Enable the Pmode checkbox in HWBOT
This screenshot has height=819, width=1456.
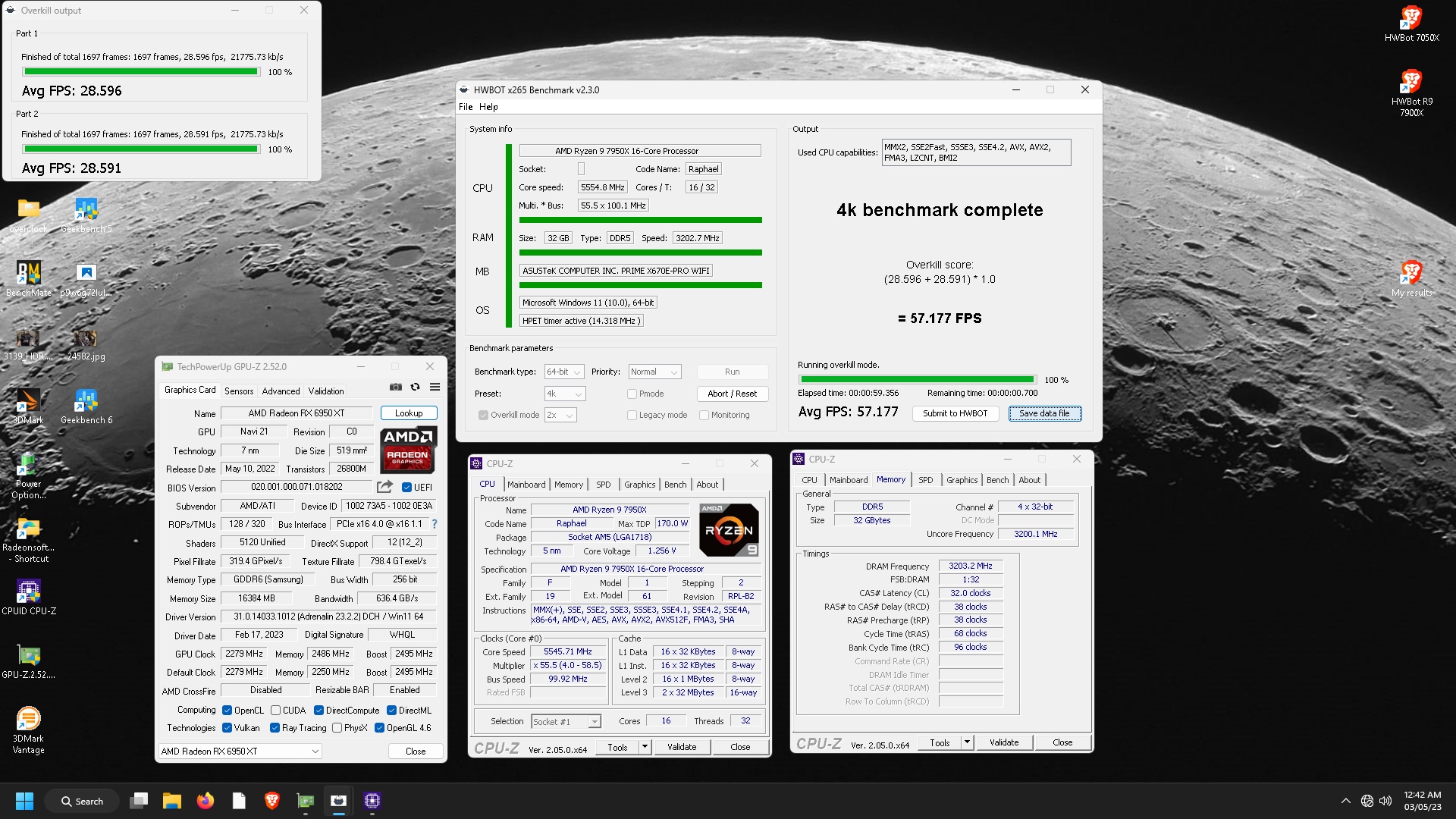click(632, 394)
